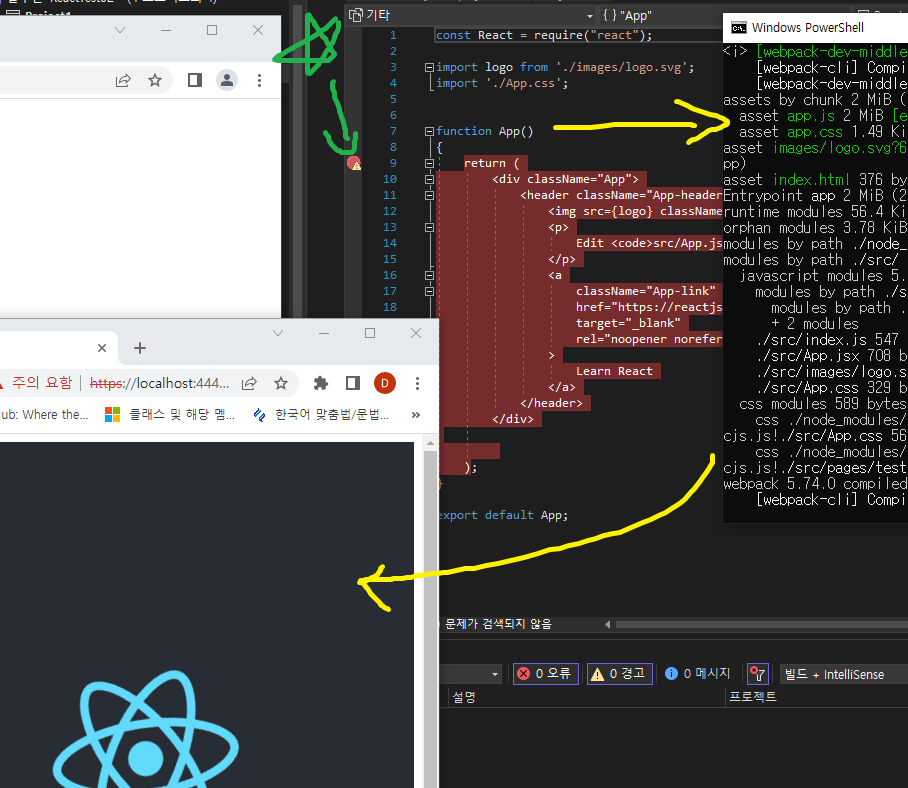Click the editor horizontal scrollbar left arrow
Screen dimensions: 908x788
(607, 624)
